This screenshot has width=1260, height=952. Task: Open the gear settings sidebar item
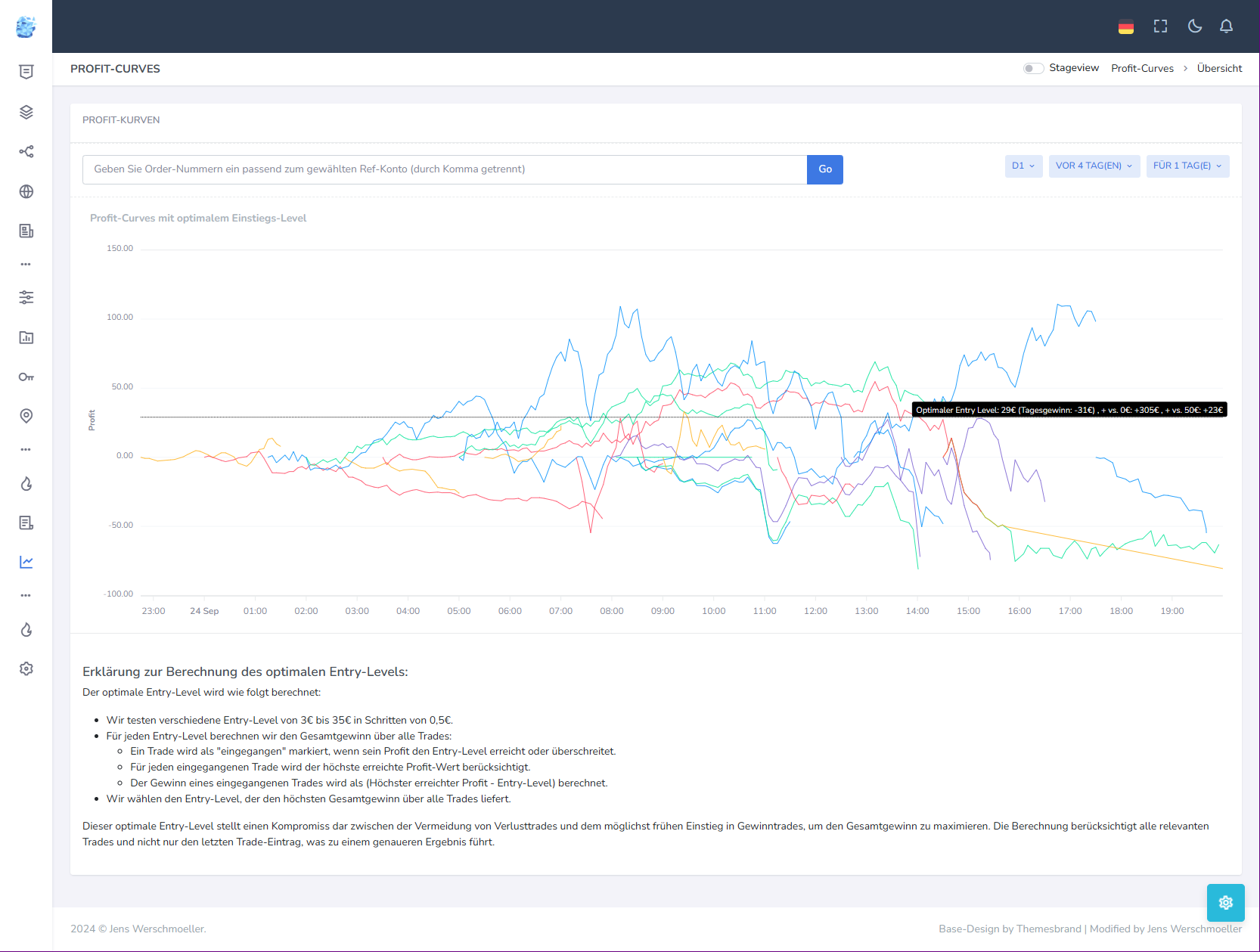point(26,668)
